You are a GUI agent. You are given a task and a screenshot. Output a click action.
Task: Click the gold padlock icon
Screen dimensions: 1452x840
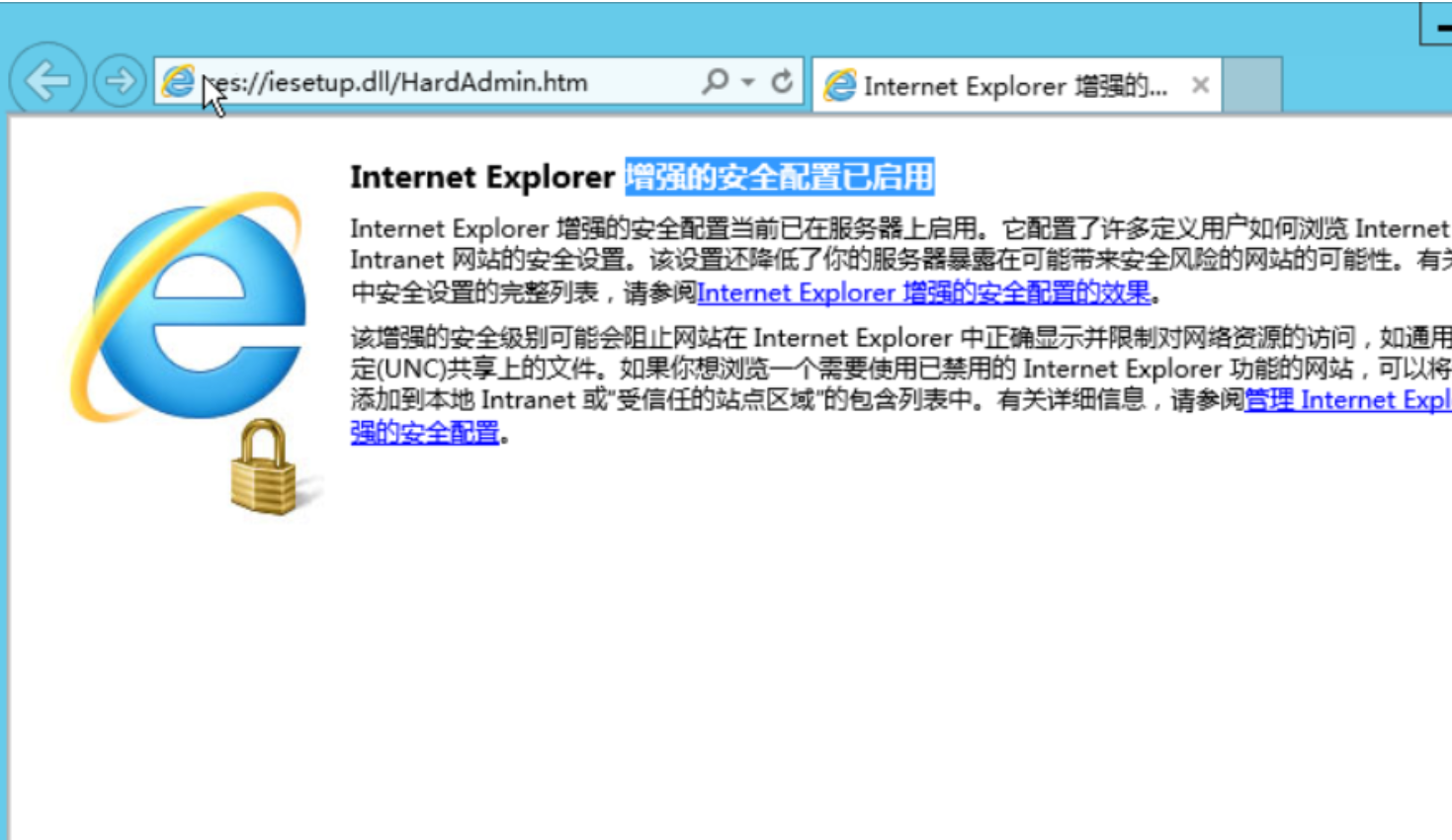(x=263, y=466)
